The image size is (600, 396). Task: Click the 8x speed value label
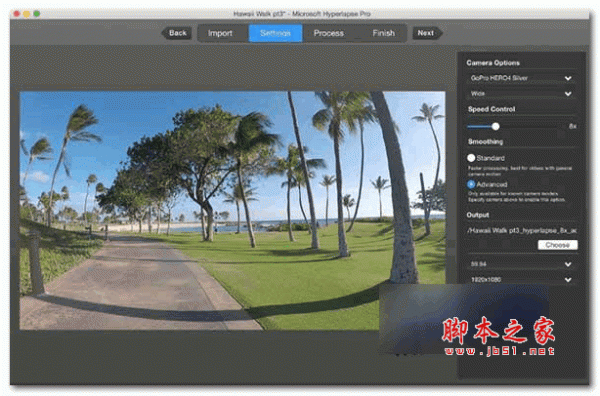[x=572, y=126]
